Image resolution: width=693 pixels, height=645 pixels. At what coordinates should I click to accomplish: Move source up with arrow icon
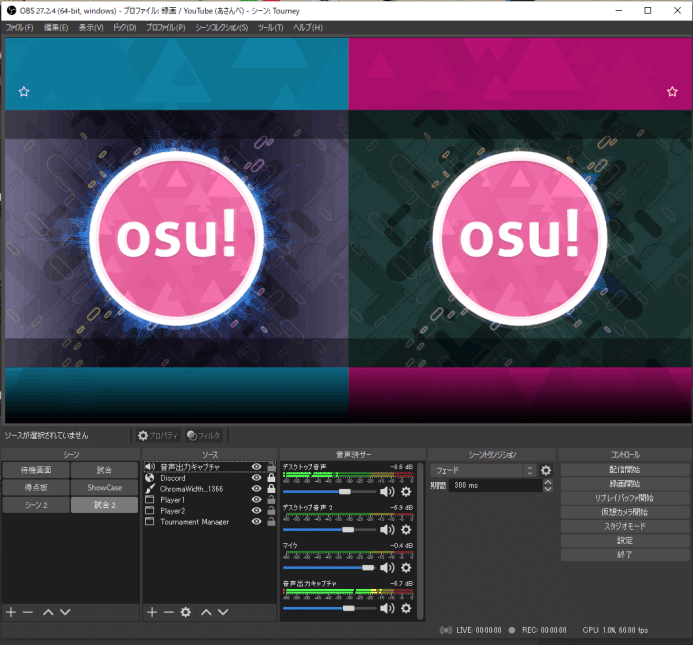pos(206,612)
